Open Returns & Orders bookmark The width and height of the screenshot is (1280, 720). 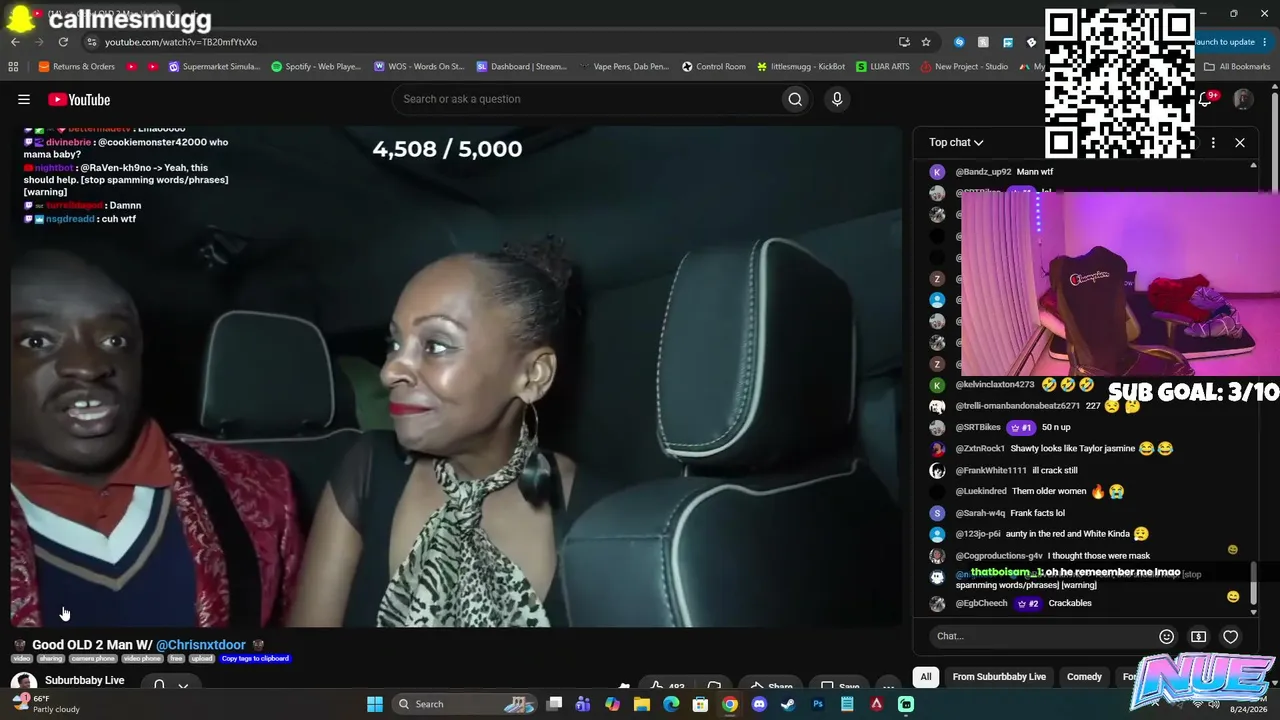(x=76, y=67)
